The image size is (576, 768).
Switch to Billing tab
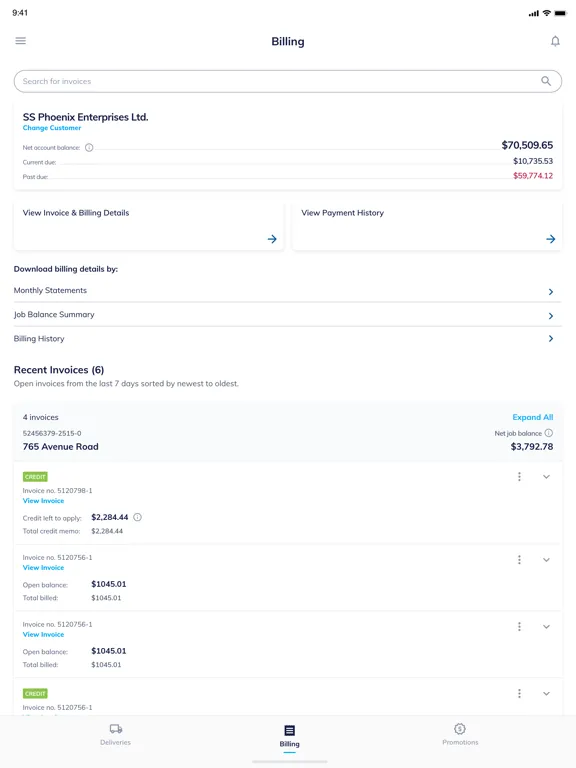(289, 736)
